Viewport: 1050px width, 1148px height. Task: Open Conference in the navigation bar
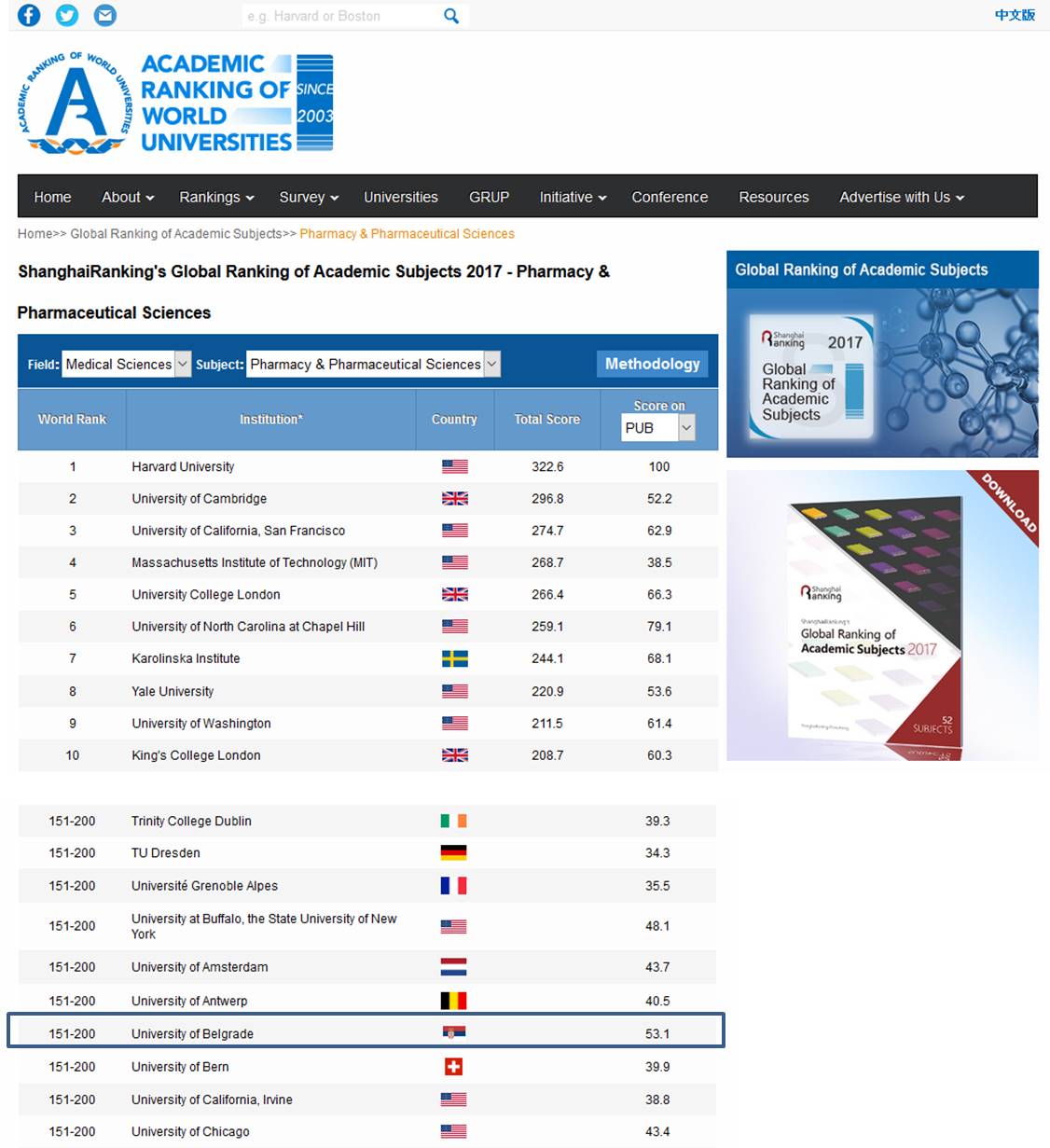click(x=670, y=197)
